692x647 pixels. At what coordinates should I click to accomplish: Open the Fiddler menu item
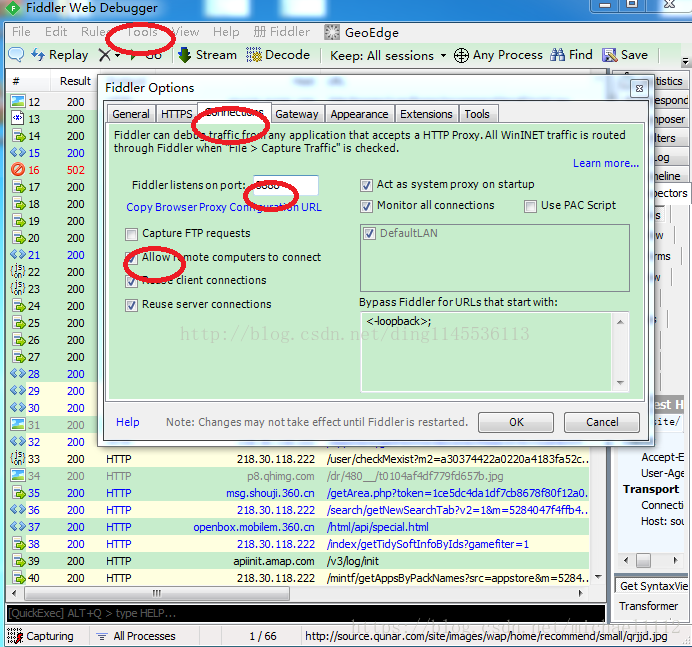pyautogui.click(x=282, y=32)
